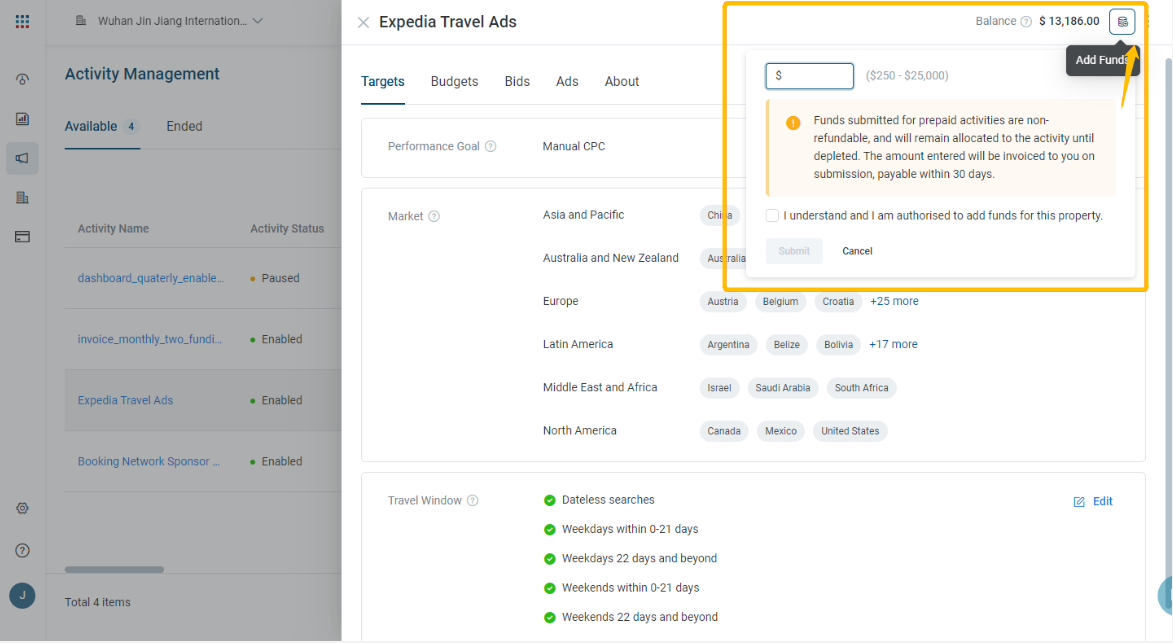Image resolution: width=1173 pixels, height=643 pixels.
Task: Click the Mexico market tag
Action: [780, 431]
